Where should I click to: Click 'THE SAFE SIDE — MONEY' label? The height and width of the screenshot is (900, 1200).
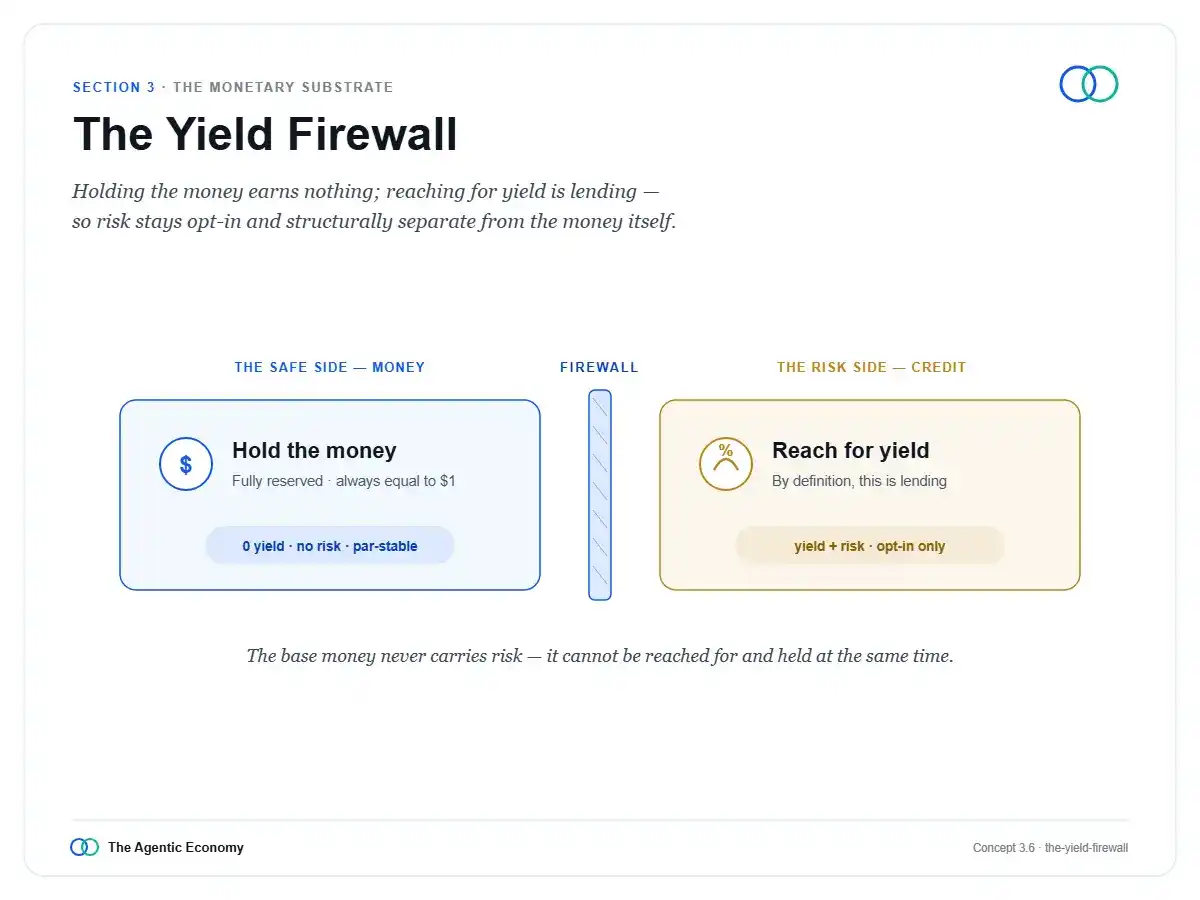click(330, 367)
